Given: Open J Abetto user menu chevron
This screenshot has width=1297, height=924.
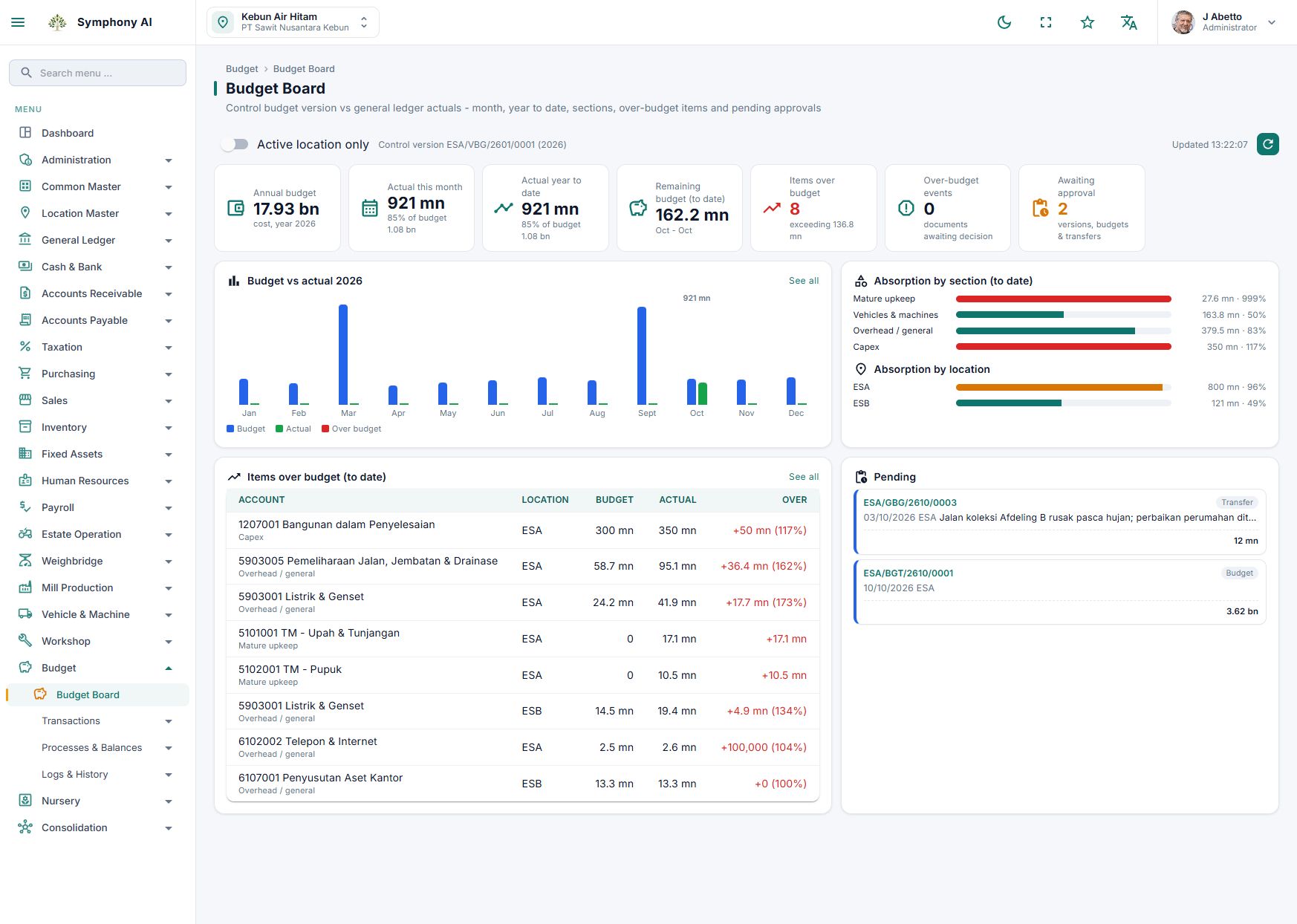Looking at the screenshot, I should [x=1272, y=22].
